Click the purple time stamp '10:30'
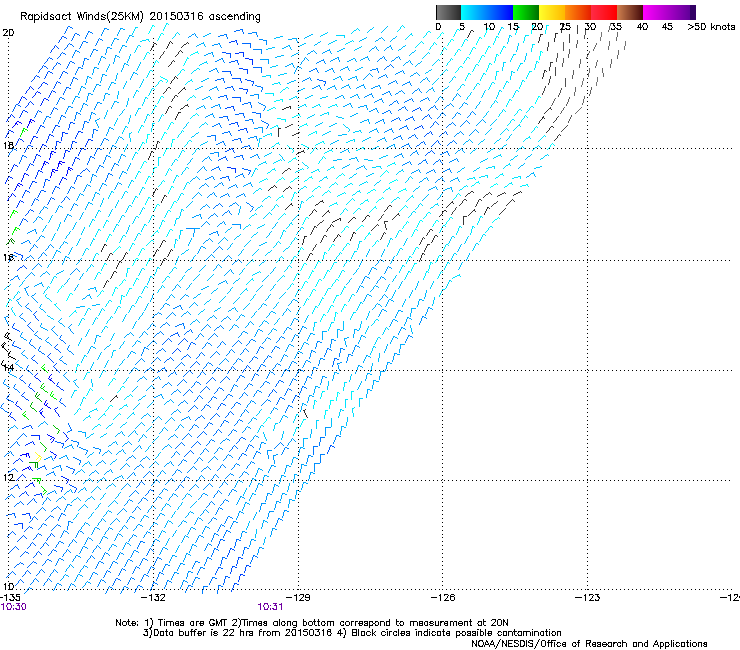Screen dimensions: 740x650 tap(14, 607)
